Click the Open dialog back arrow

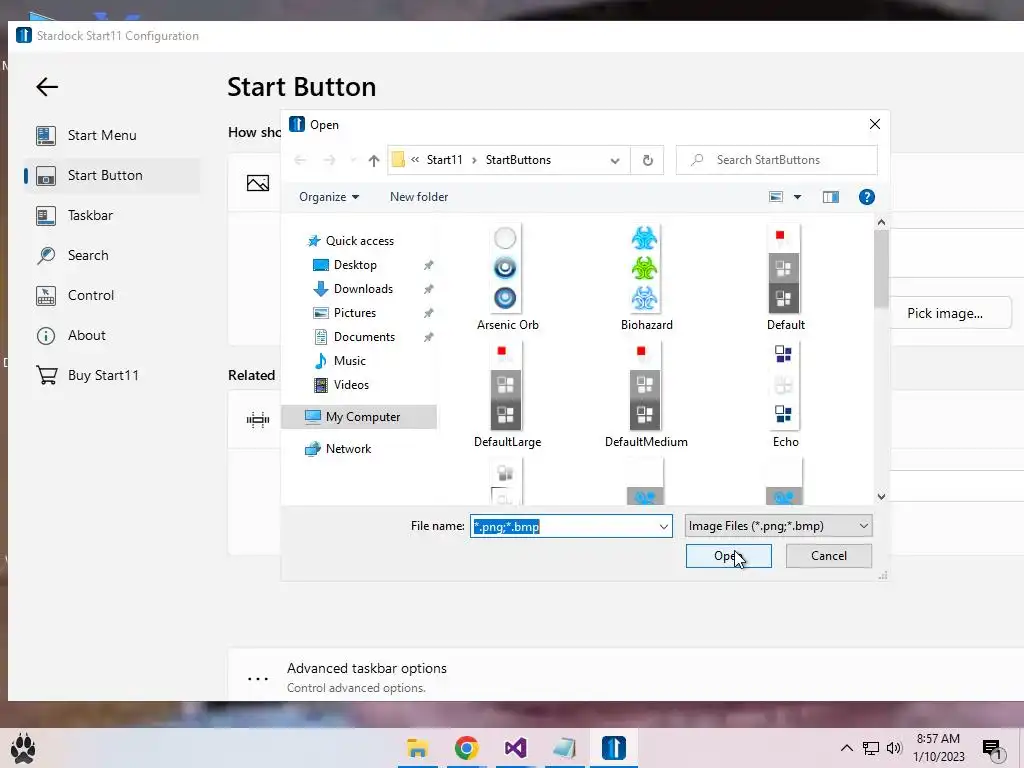300,160
